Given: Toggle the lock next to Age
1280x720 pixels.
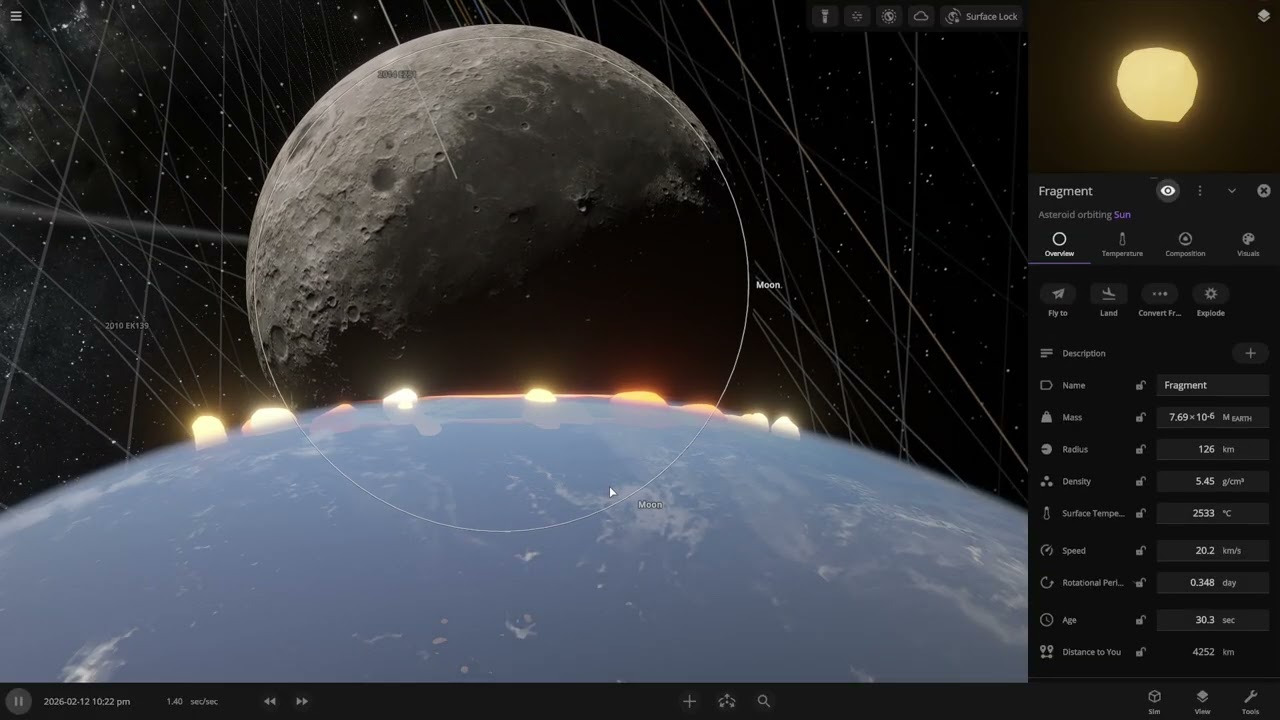Looking at the screenshot, I should click(1140, 620).
